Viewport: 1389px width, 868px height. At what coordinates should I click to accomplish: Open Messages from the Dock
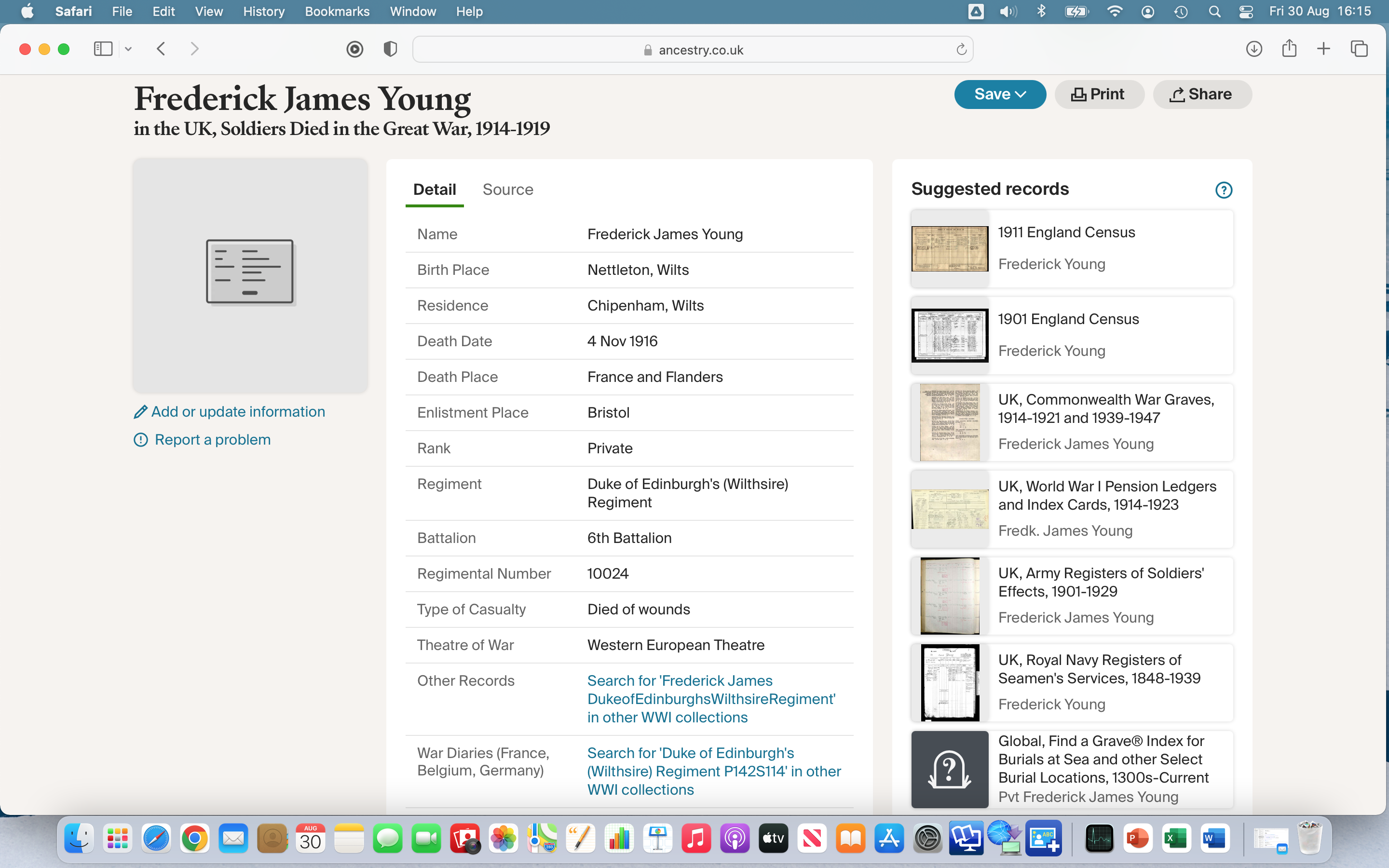click(x=387, y=839)
